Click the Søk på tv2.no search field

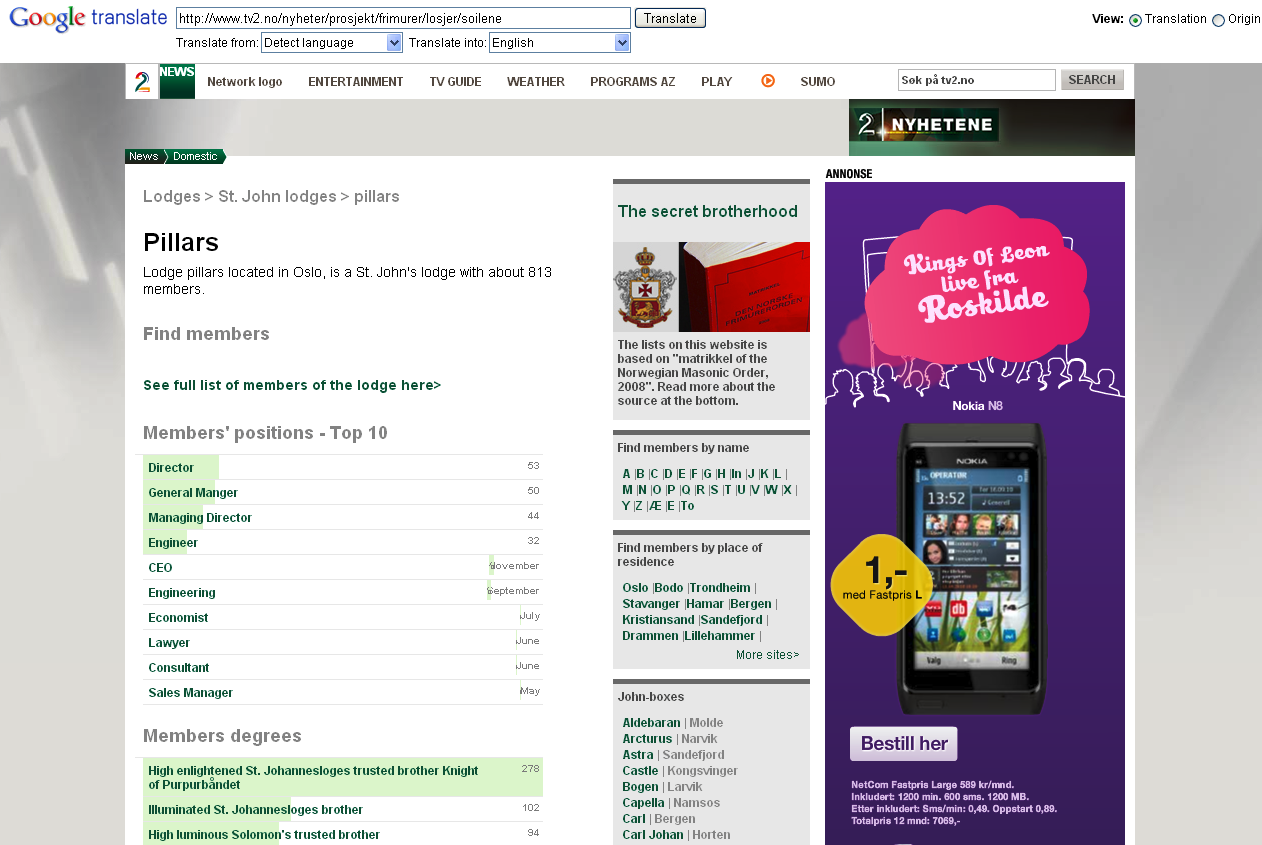click(x=976, y=80)
